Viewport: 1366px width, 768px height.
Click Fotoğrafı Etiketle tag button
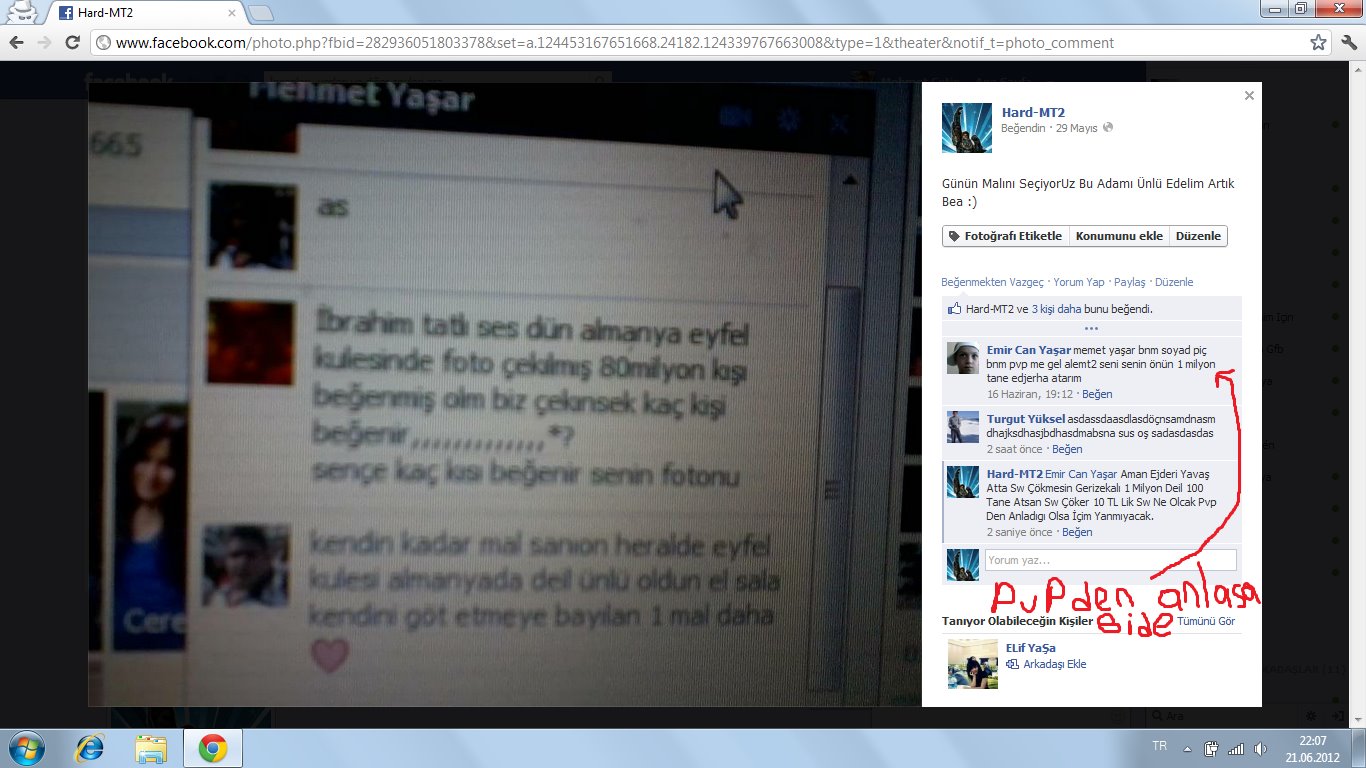1006,236
